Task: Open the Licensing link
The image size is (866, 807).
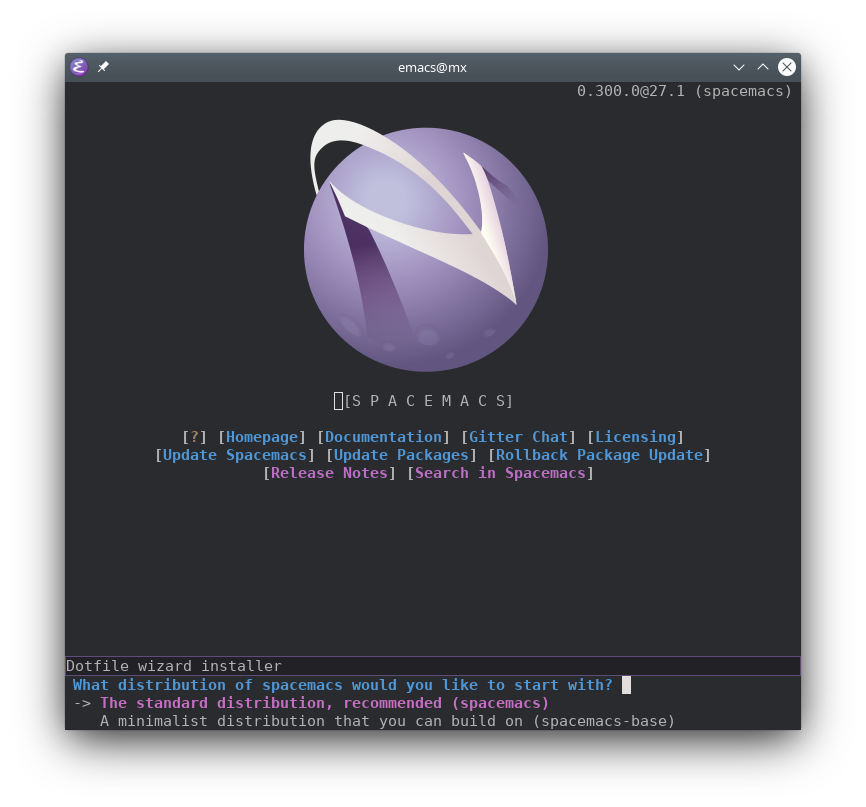Action: (x=635, y=437)
